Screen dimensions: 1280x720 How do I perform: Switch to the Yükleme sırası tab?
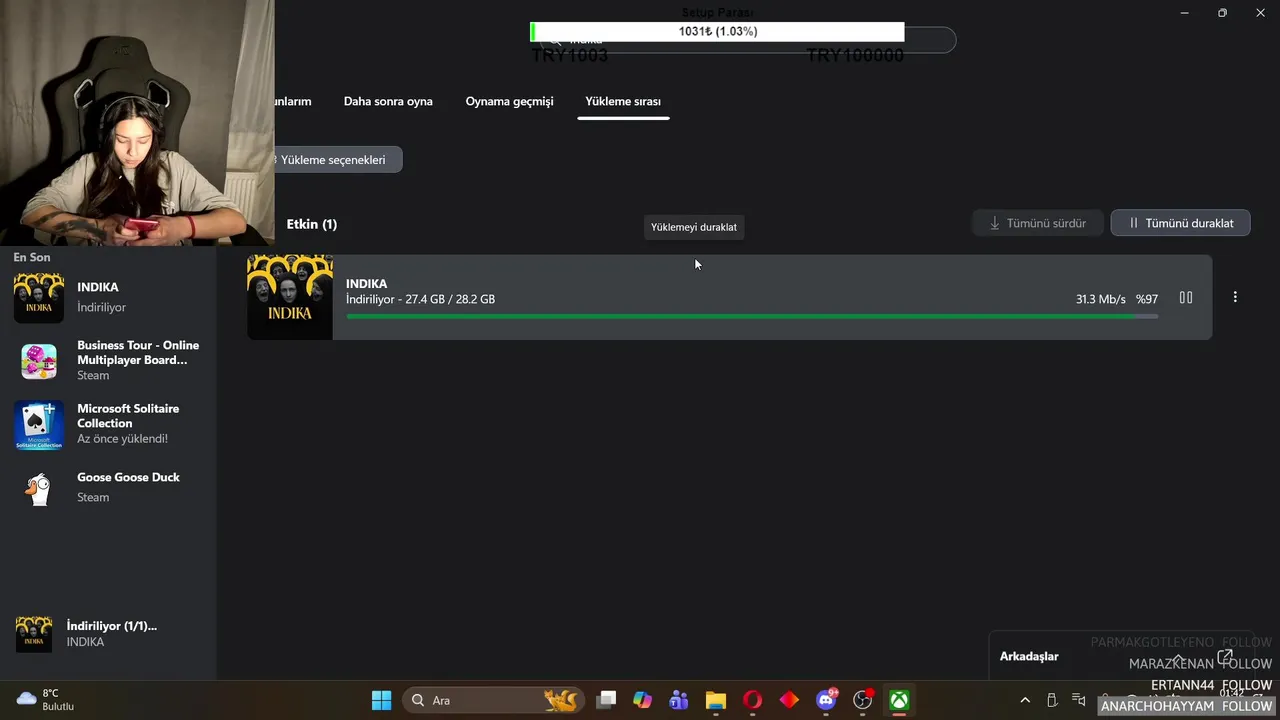623,101
